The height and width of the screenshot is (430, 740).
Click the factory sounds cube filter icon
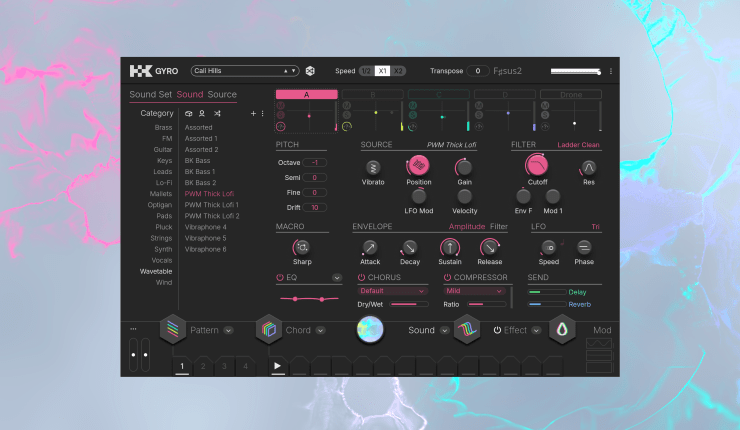pos(189,113)
